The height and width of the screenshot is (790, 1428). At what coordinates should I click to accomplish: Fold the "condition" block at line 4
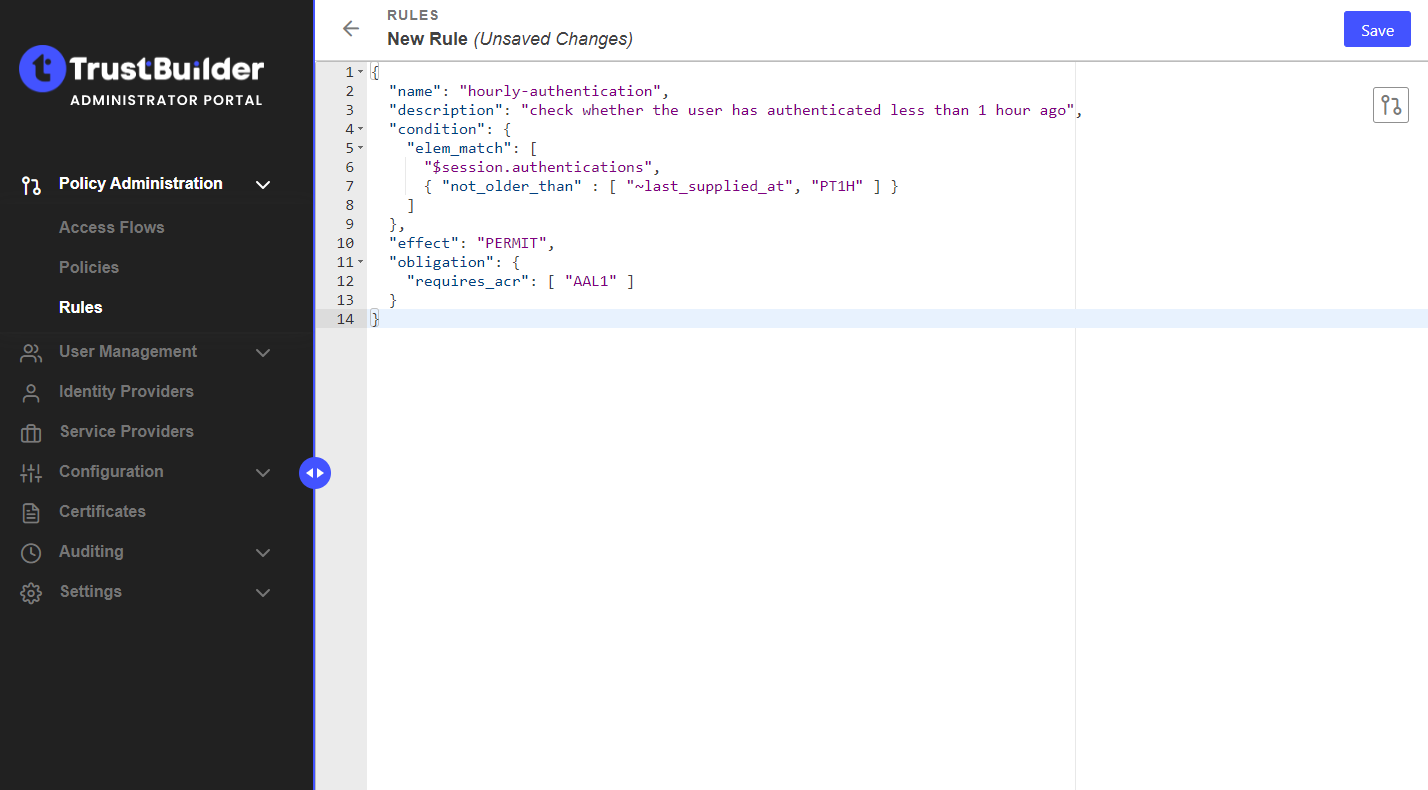[360, 130]
